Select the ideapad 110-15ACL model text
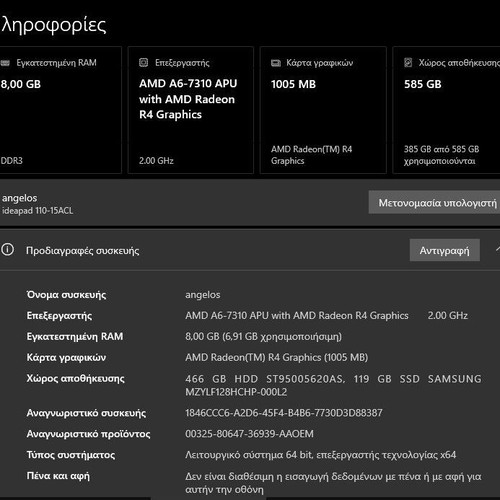500x500 pixels. pos(37,211)
